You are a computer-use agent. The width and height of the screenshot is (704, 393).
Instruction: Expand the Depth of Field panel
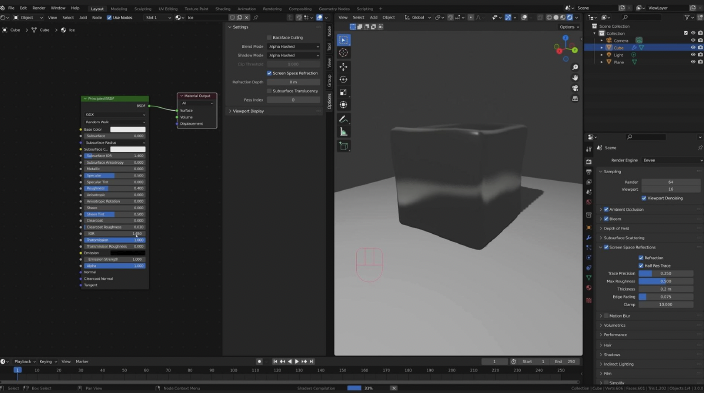pos(616,228)
